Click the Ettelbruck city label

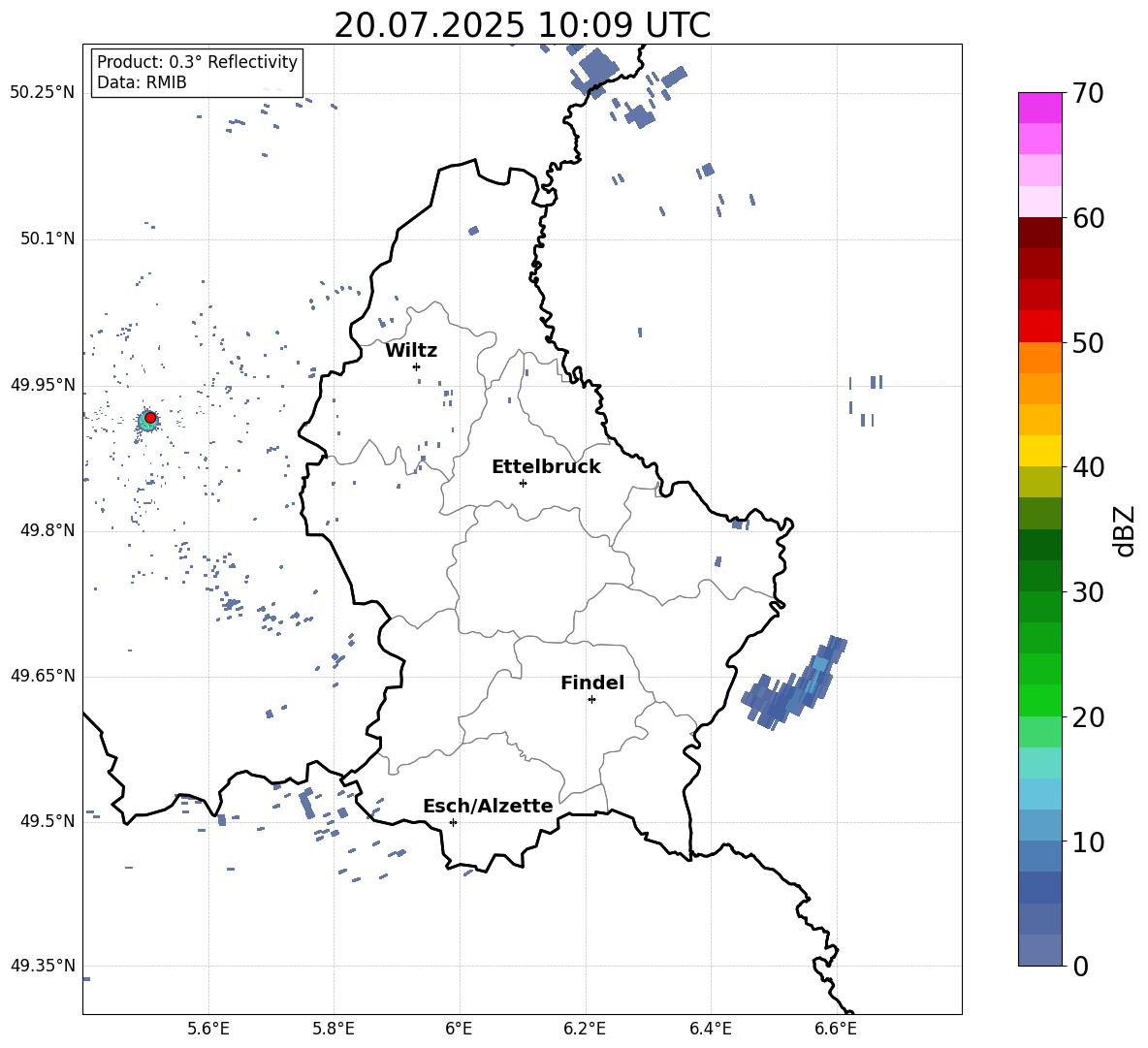tap(546, 467)
